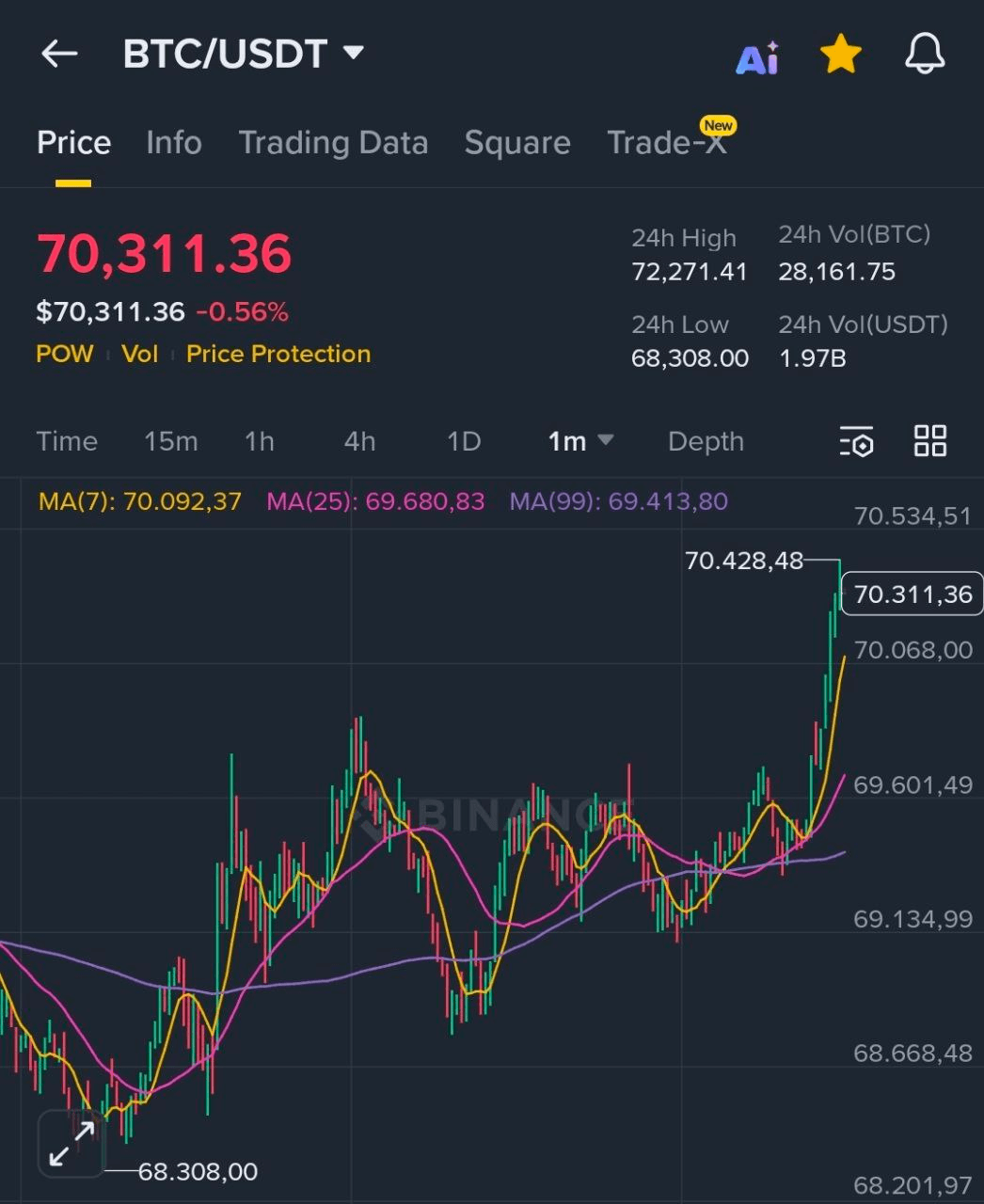
Task: Open chart indicator settings icon
Action: click(856, 441)
